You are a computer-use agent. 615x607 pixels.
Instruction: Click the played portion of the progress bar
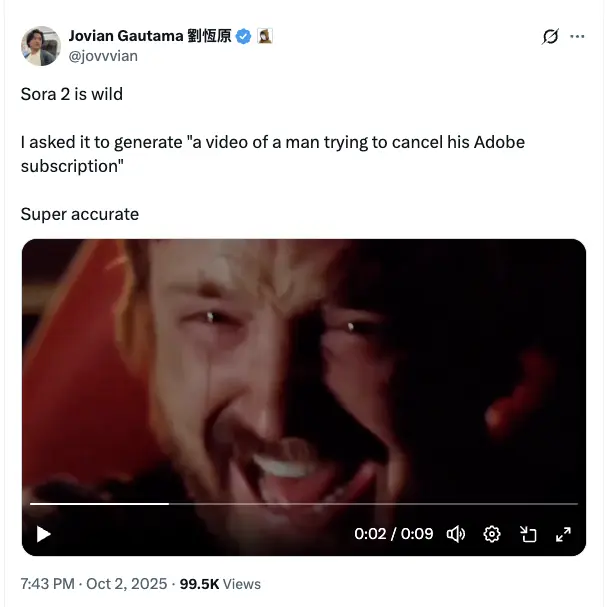click(x=99, y=504)
